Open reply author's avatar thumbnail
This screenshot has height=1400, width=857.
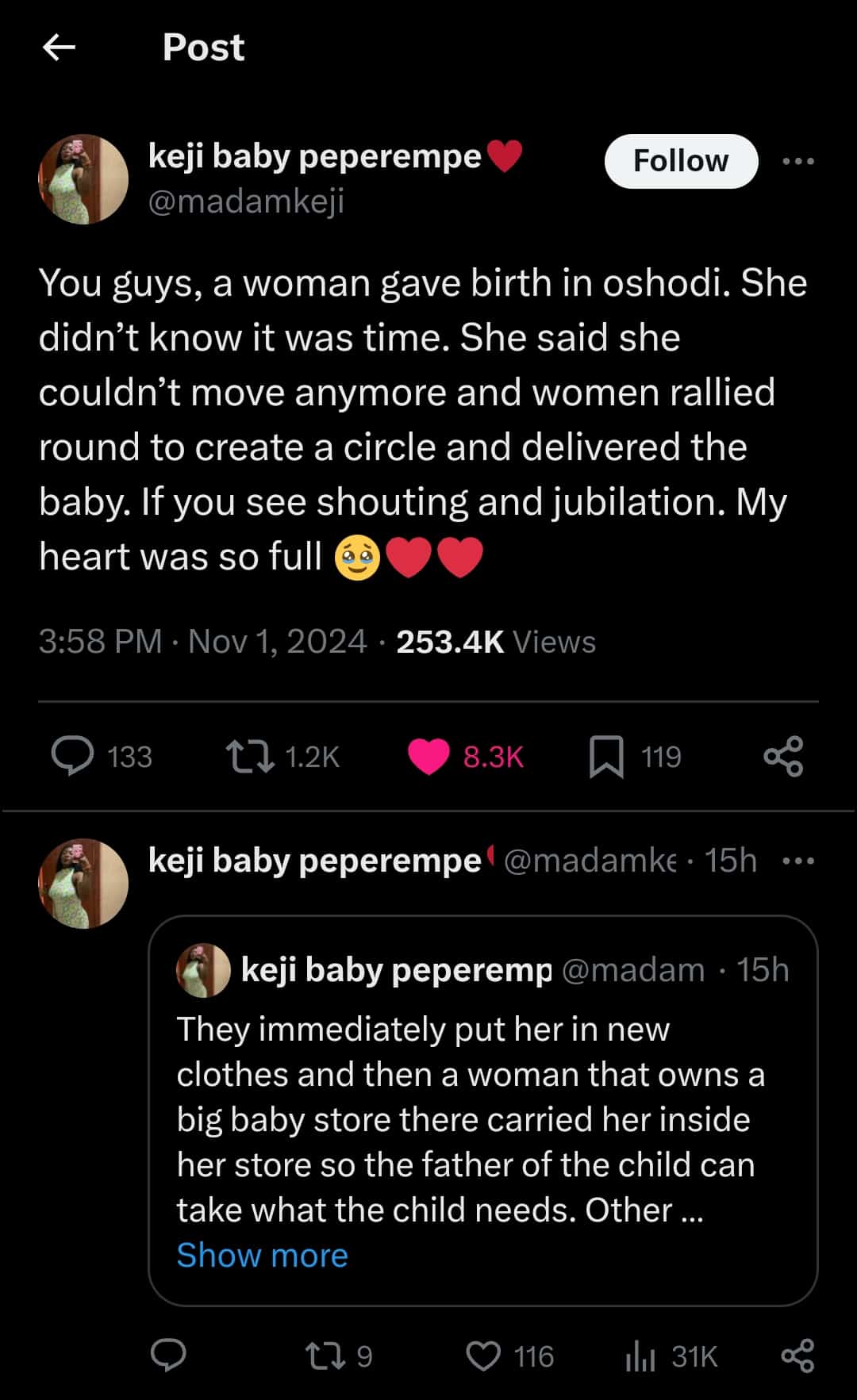pyautogui.click(x=83, y=883)
